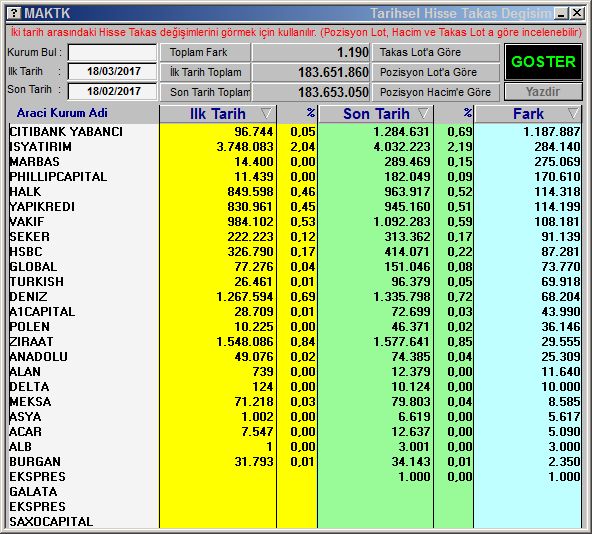
Task: Click Fark value 10.000 for DELTA
Action: coord(561,386)
